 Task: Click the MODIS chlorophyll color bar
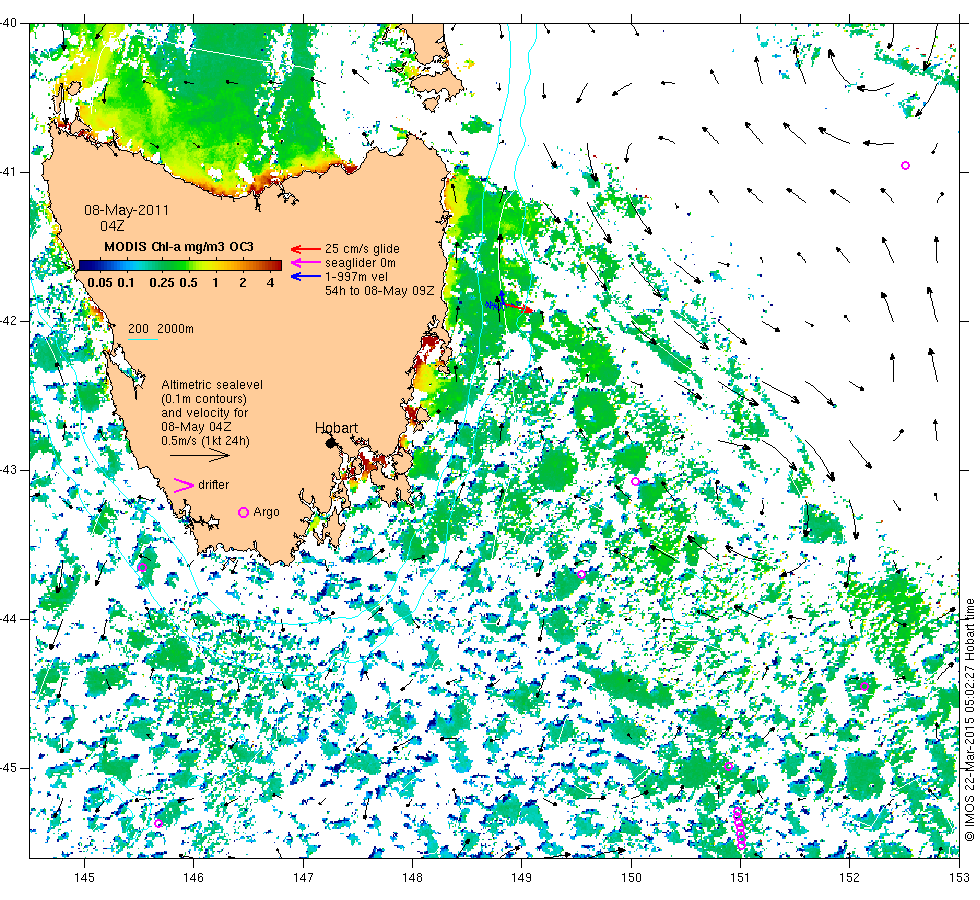pos(180,265)
